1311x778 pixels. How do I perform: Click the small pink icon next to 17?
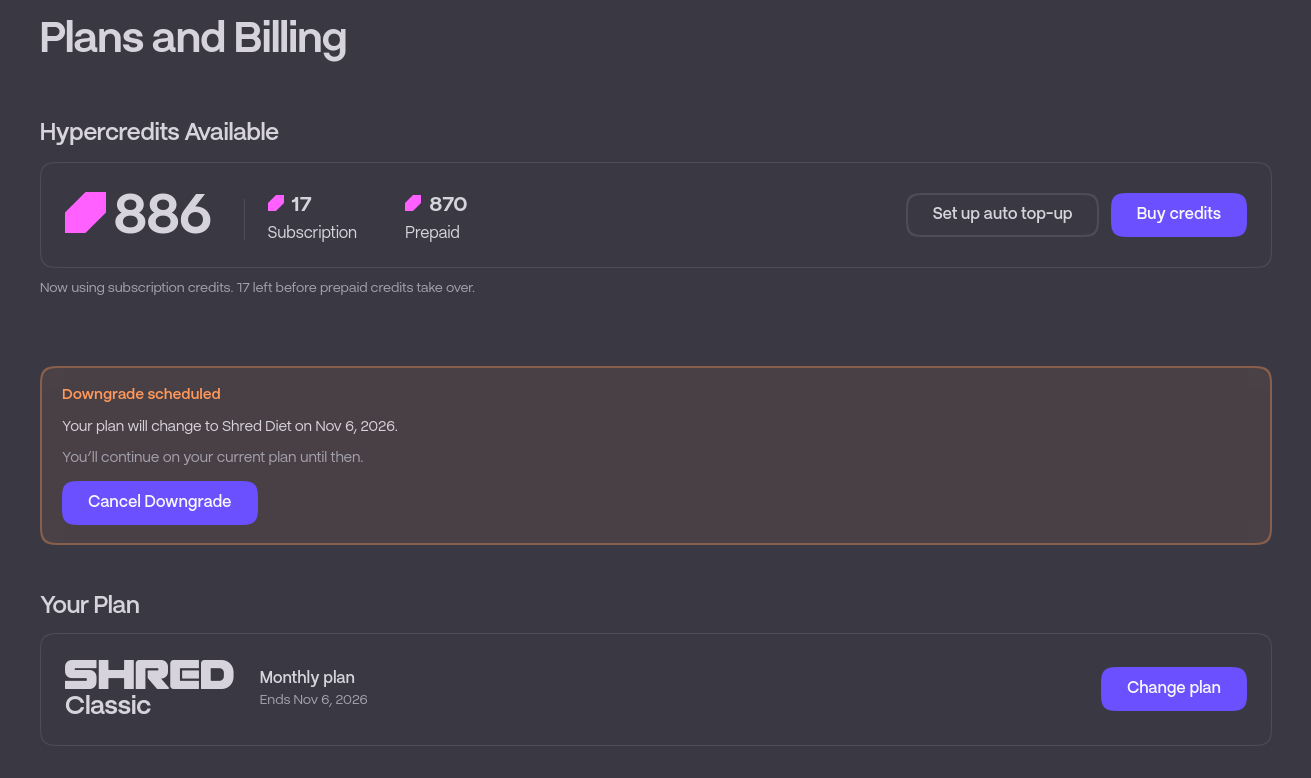pyautogui.click(x=276, y=204)
